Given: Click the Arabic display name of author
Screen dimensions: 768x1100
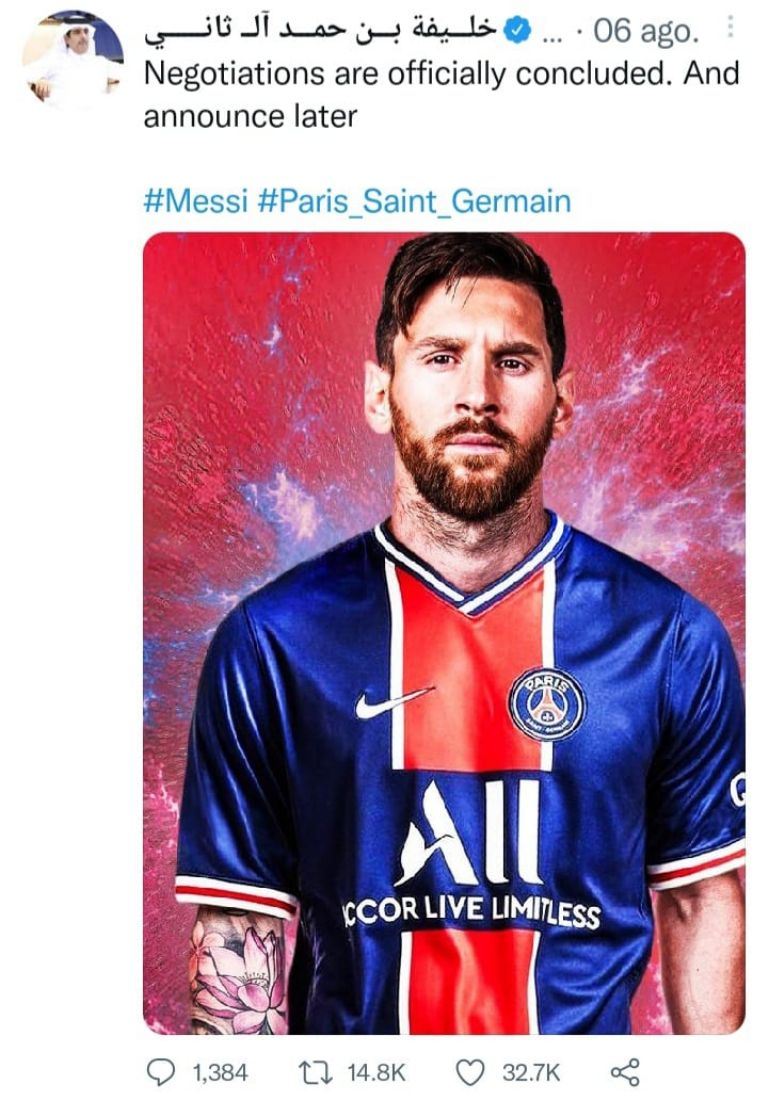Looking at the screenshot, I should tap(320, 31).
